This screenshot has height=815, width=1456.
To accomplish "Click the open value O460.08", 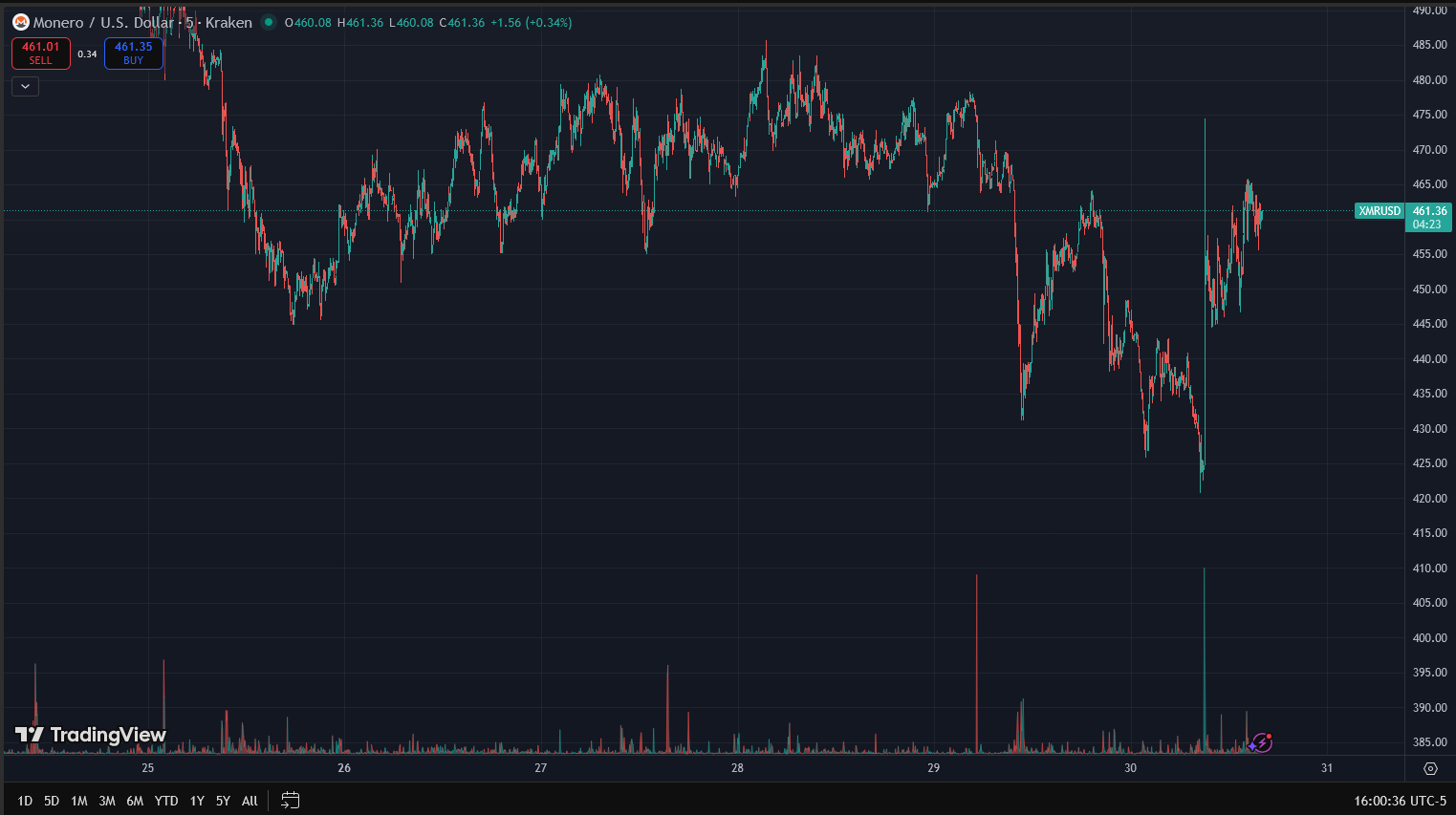I will tap(308, 22).
